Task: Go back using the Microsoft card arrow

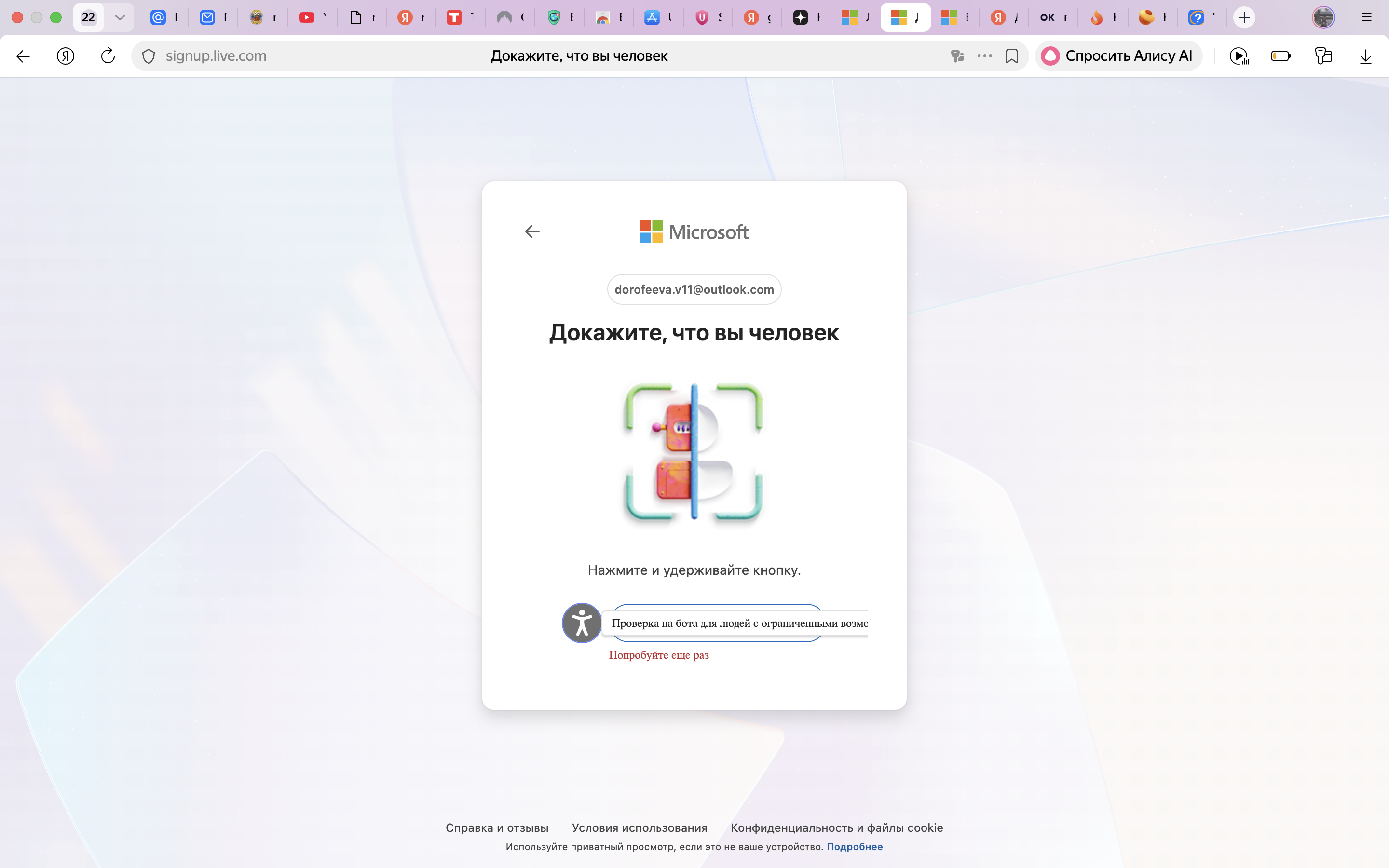Action: pos(532,231)
